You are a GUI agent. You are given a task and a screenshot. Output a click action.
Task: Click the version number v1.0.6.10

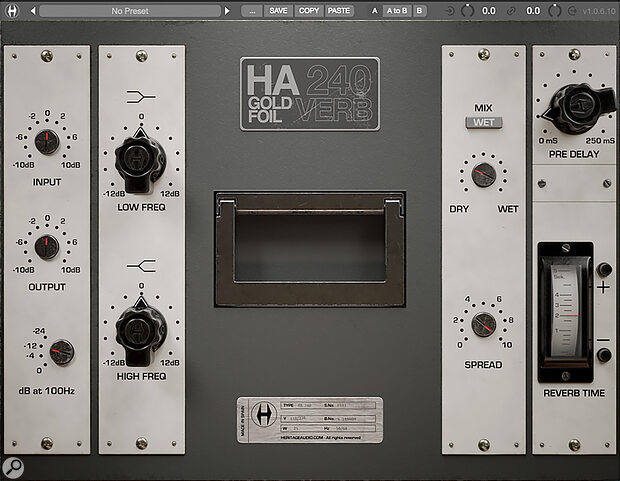tap(599, 11)
